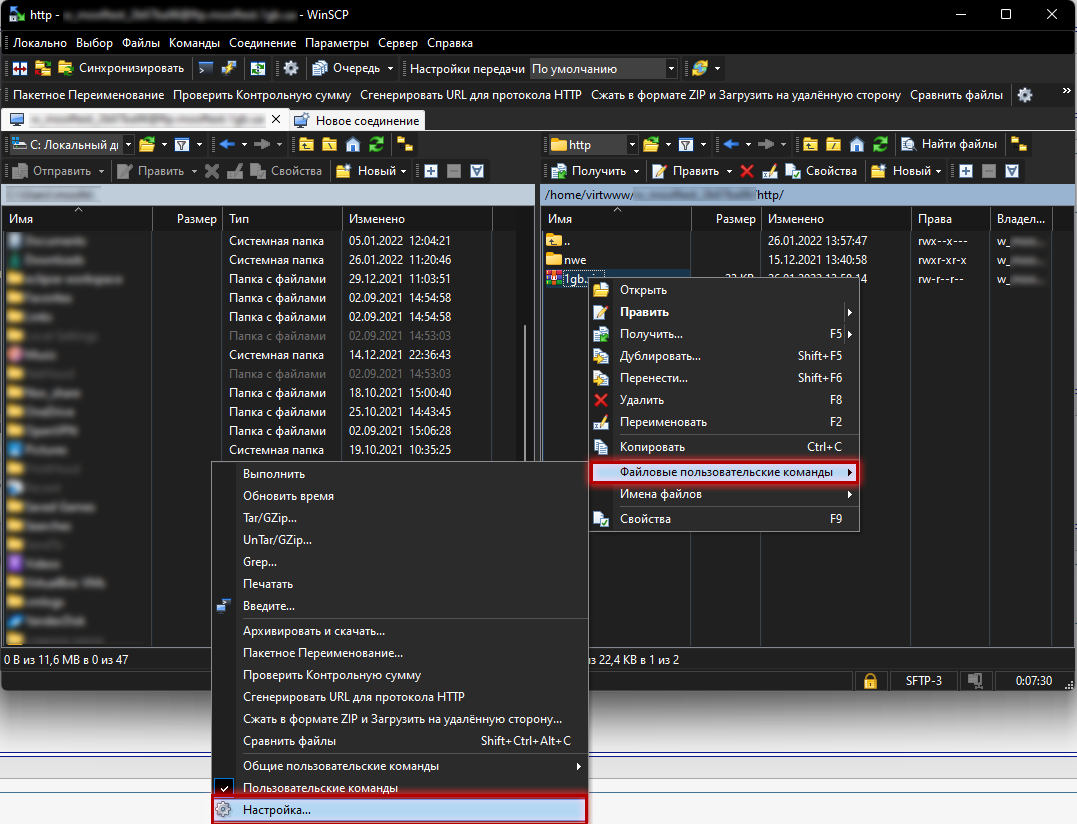This screenshot has height=824, width=1077.
Task: Select Копировать in the context menu
Action: tap(725, 447)
